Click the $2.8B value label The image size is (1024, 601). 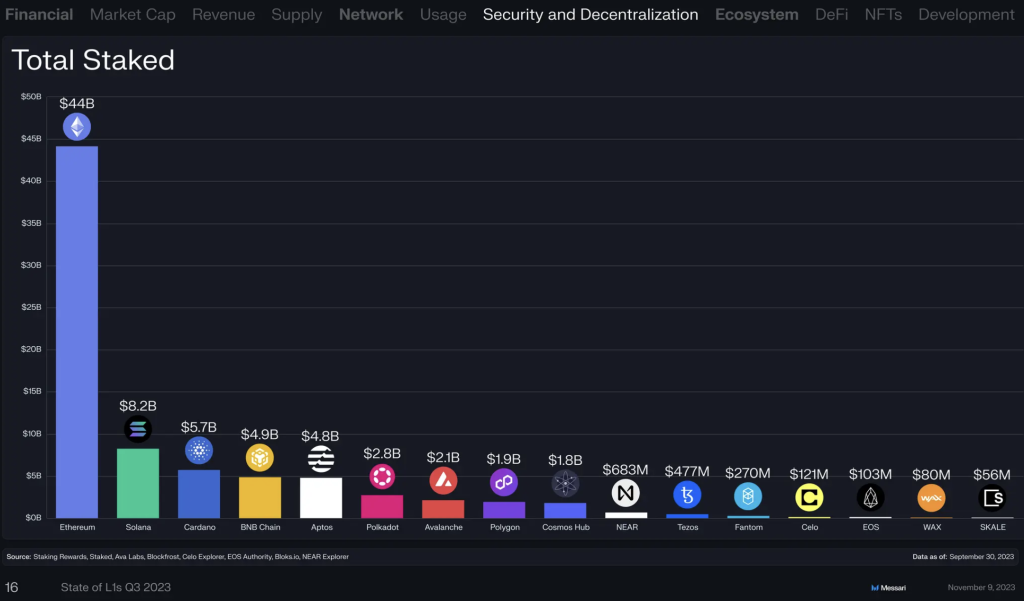[382, 453]
